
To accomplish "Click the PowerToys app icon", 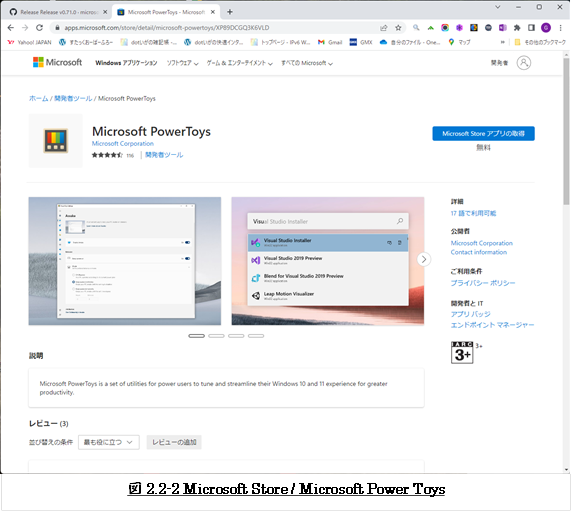I will [x=56, y=141].
